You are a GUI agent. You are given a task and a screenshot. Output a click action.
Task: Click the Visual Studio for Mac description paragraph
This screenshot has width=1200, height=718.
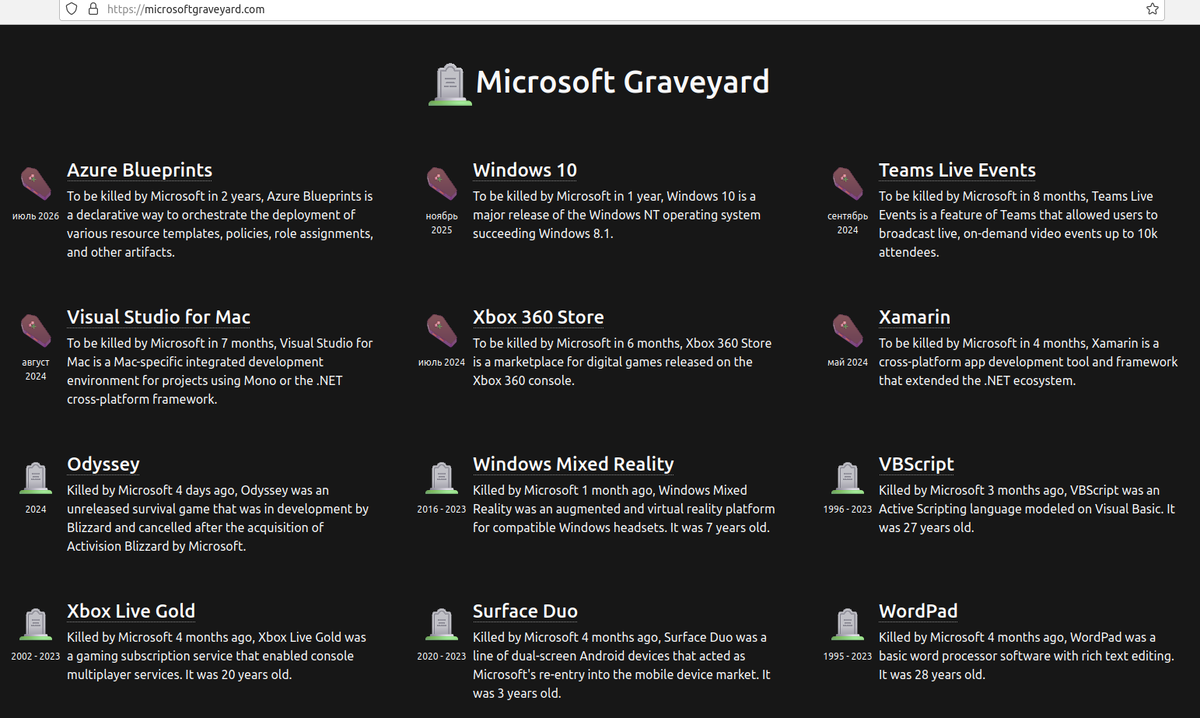coord(220,371)
